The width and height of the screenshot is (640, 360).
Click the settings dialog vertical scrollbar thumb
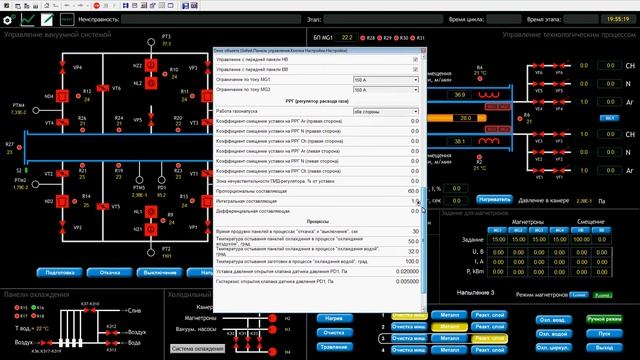424,240
